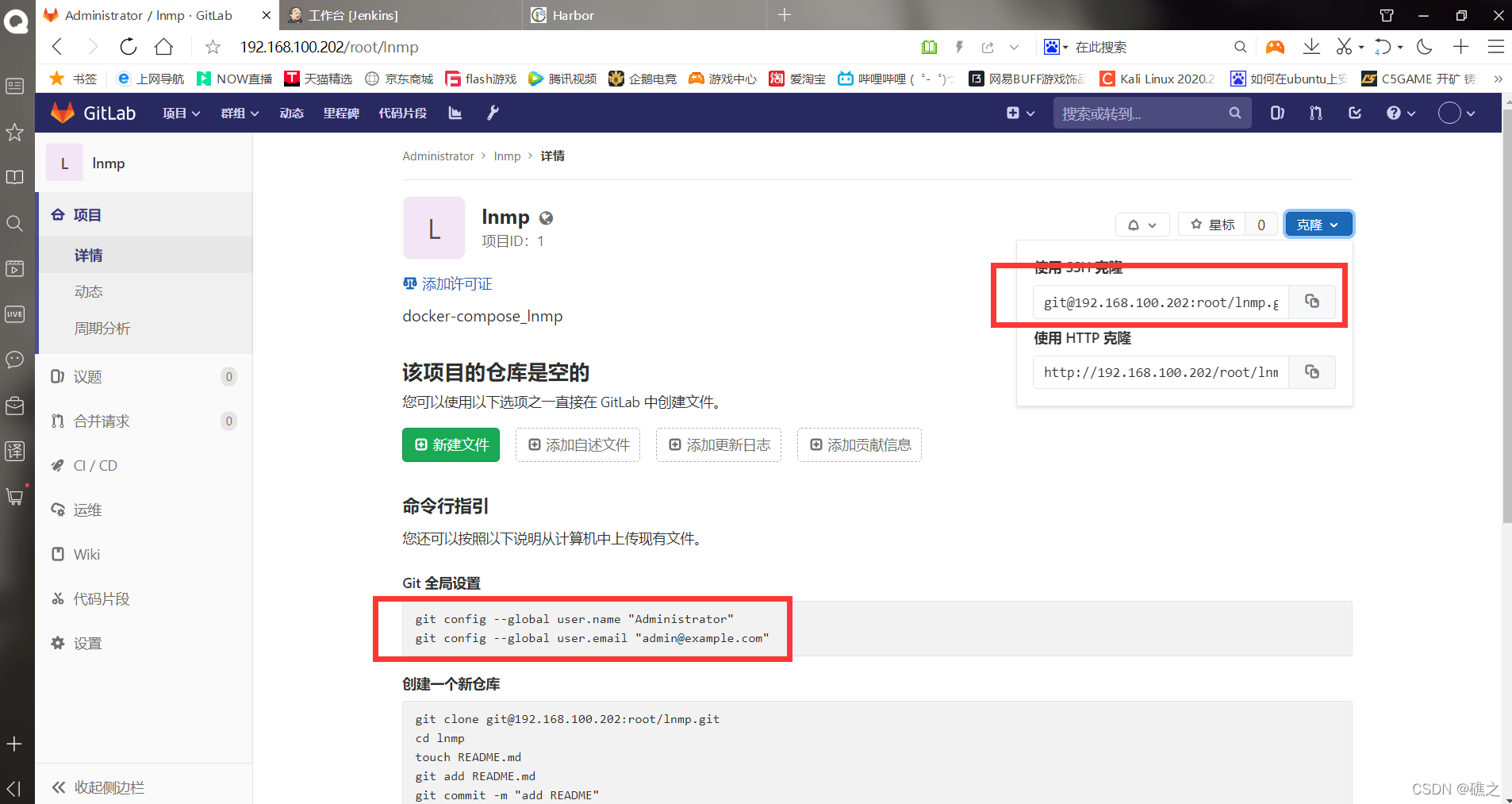Collapse the sidebar with 收起侧边栏
This screenshot has width=1512, height=804.
click(x=98, y=787)
